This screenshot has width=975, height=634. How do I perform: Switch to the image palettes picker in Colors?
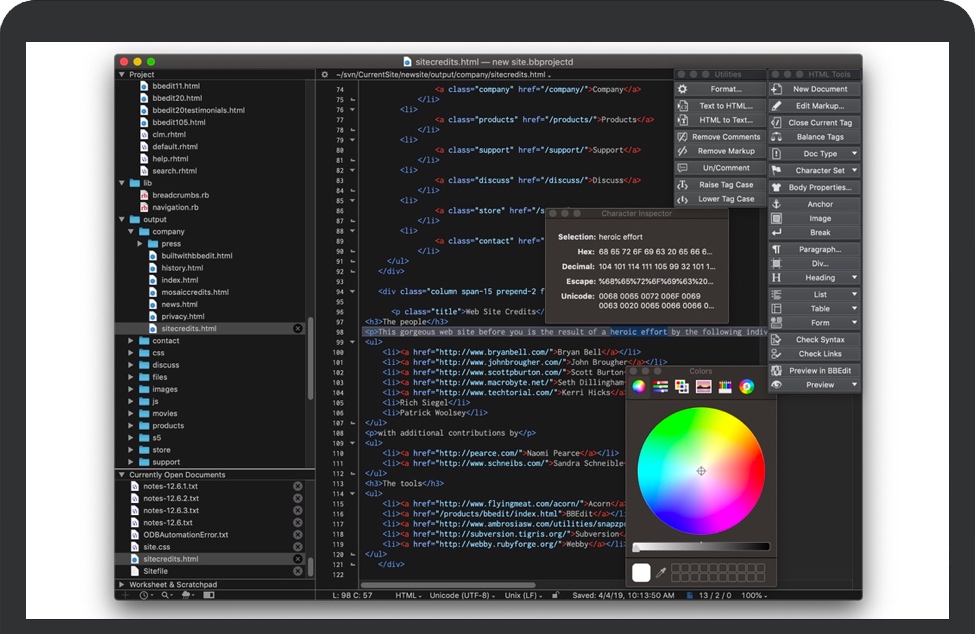point(703,386)
